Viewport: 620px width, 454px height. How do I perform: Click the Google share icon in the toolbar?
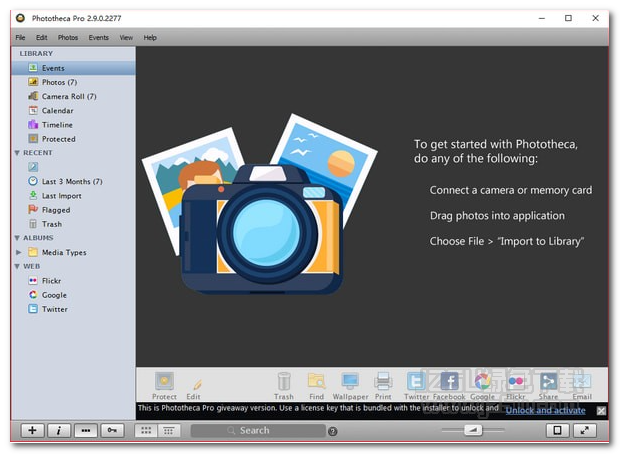pos(482,381)
